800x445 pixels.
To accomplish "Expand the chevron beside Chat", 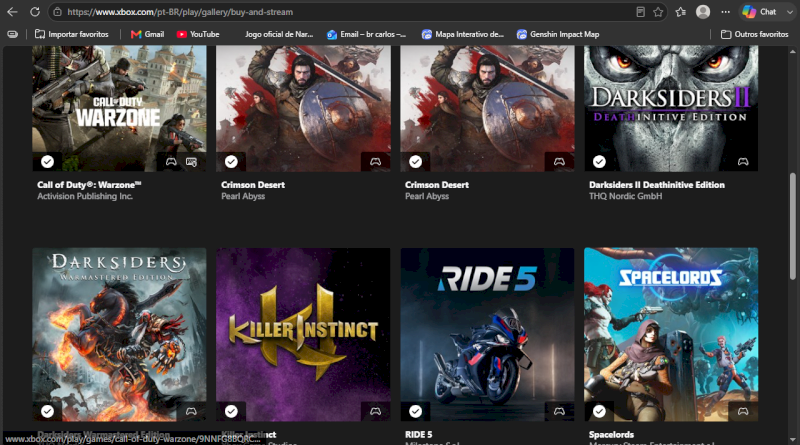I will click(790, 12).
